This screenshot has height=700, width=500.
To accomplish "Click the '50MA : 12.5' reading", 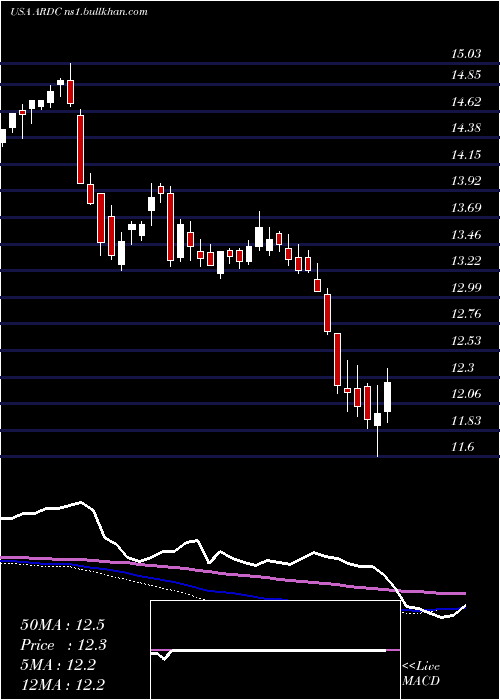I will click(62, 625).
